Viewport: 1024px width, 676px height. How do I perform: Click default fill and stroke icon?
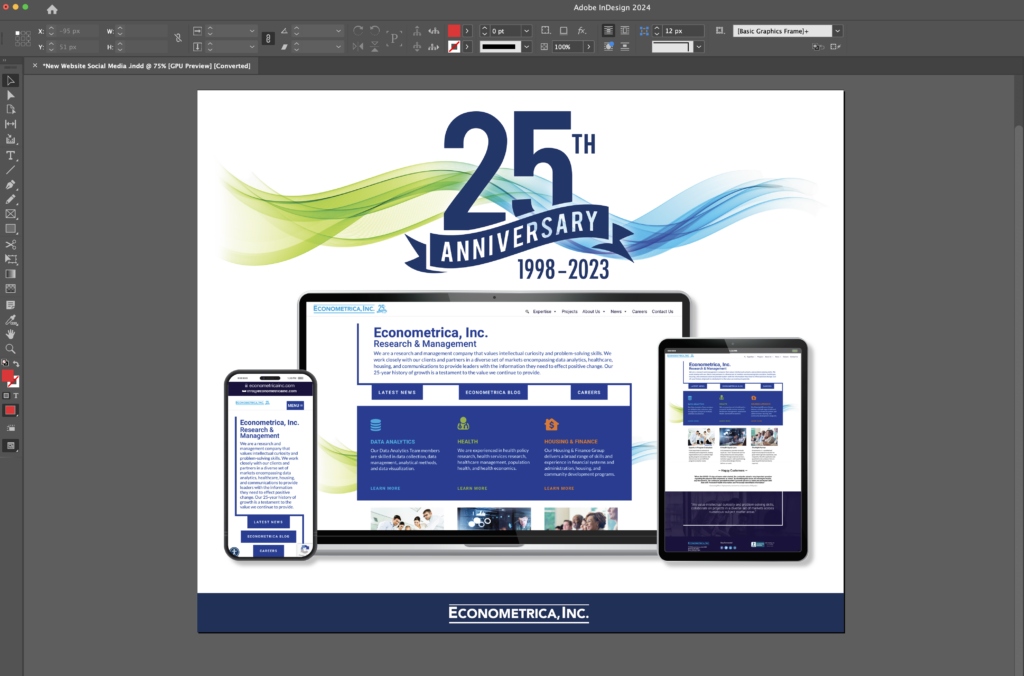click(x=5, y=363)
